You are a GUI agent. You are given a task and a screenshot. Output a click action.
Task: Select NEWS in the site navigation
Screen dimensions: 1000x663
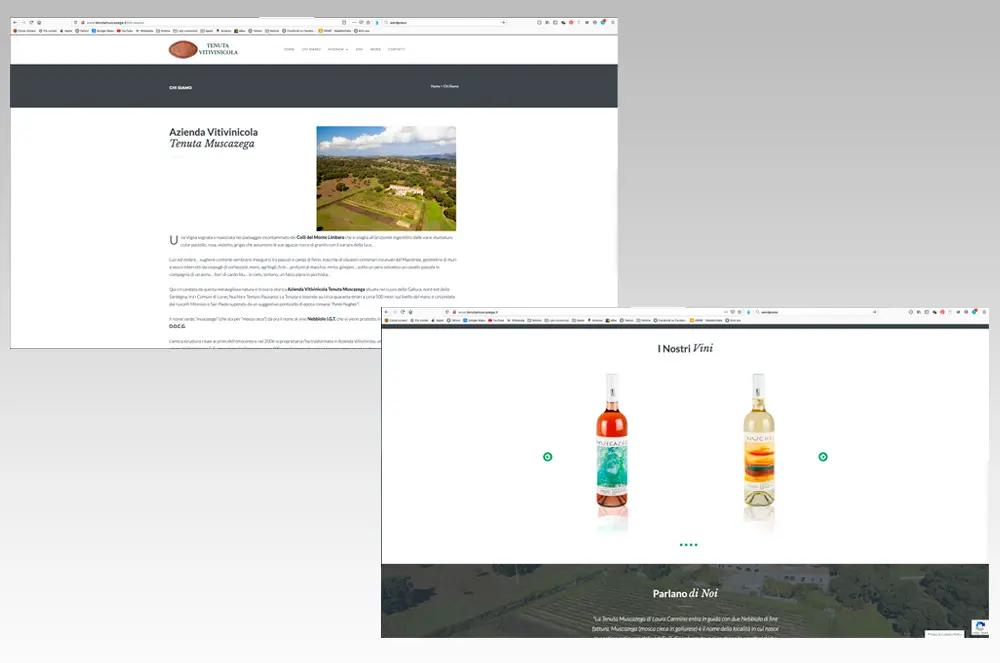point(375,49)
